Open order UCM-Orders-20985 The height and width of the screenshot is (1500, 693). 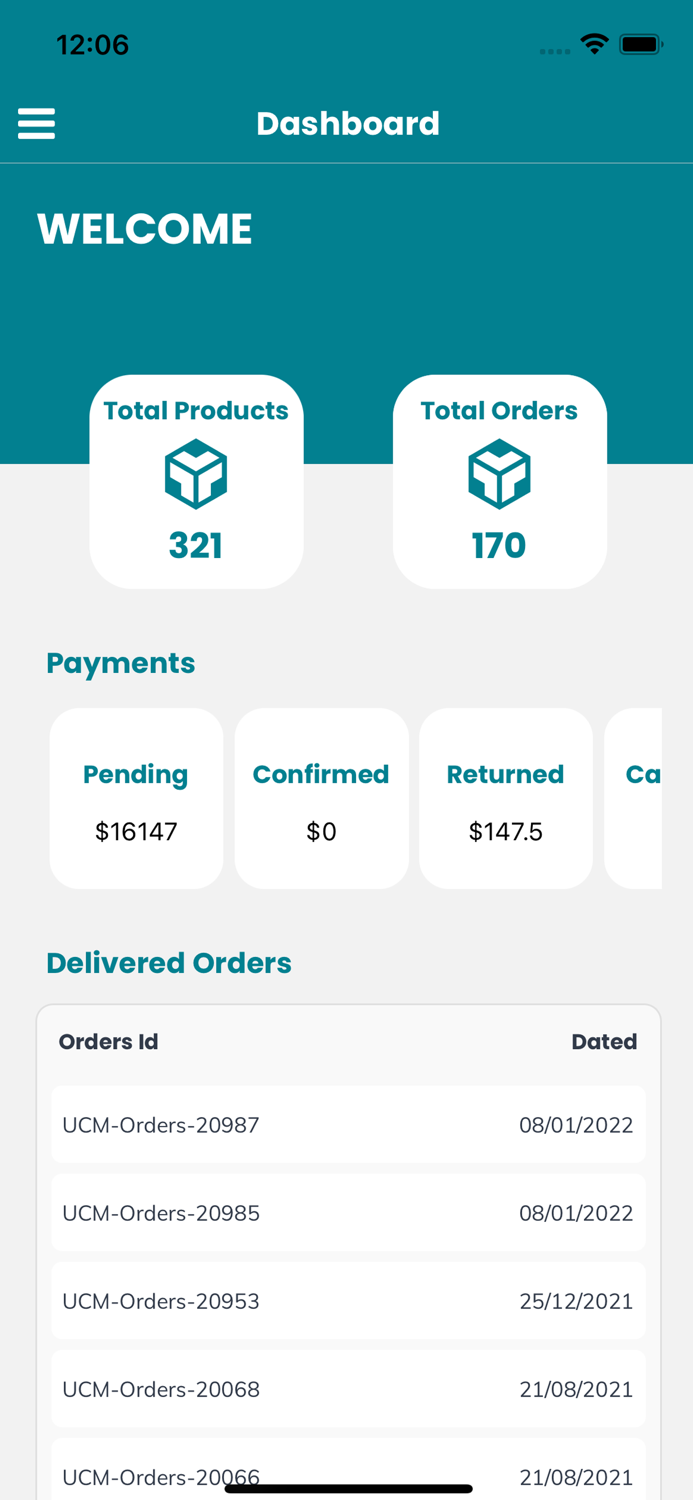click(x=348, y=1213)
